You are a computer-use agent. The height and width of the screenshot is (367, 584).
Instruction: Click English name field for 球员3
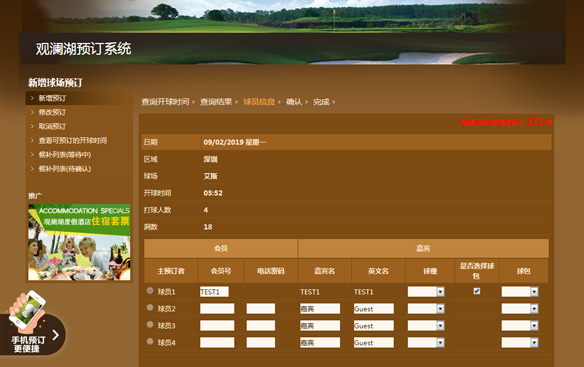coord(374,326)
